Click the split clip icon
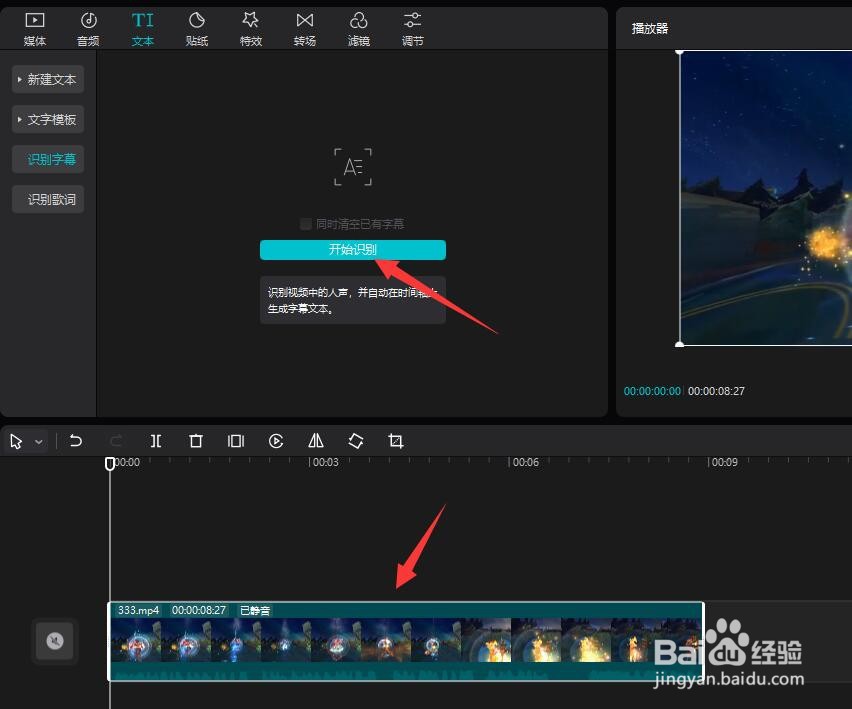852x709 pixels. 155,441
